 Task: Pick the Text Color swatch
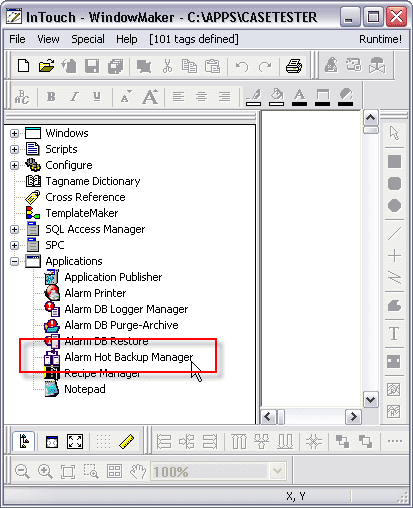(299, 97)
